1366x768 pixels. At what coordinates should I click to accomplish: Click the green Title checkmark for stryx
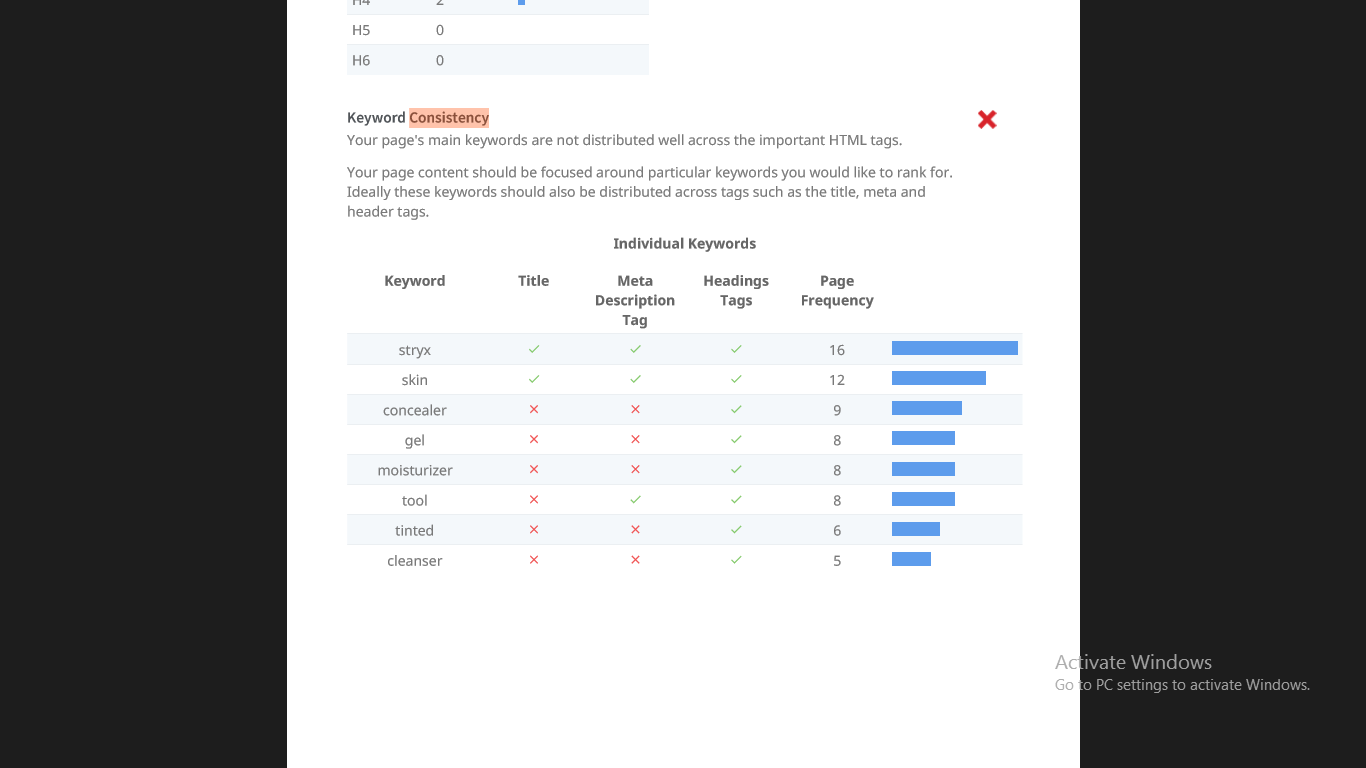[534, 349]
